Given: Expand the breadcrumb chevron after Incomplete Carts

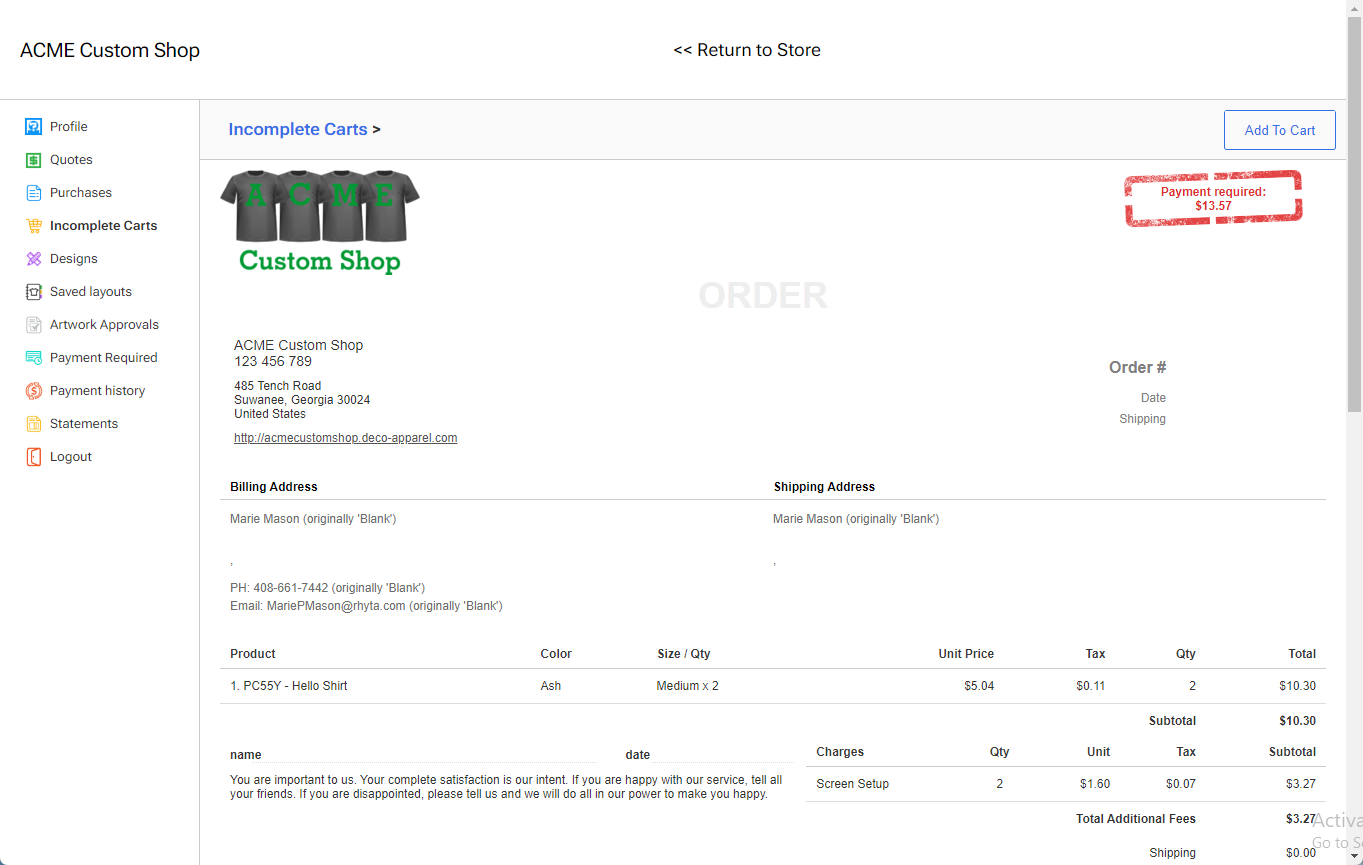Looking at the screenshot, I should click(x=376, y=129).
